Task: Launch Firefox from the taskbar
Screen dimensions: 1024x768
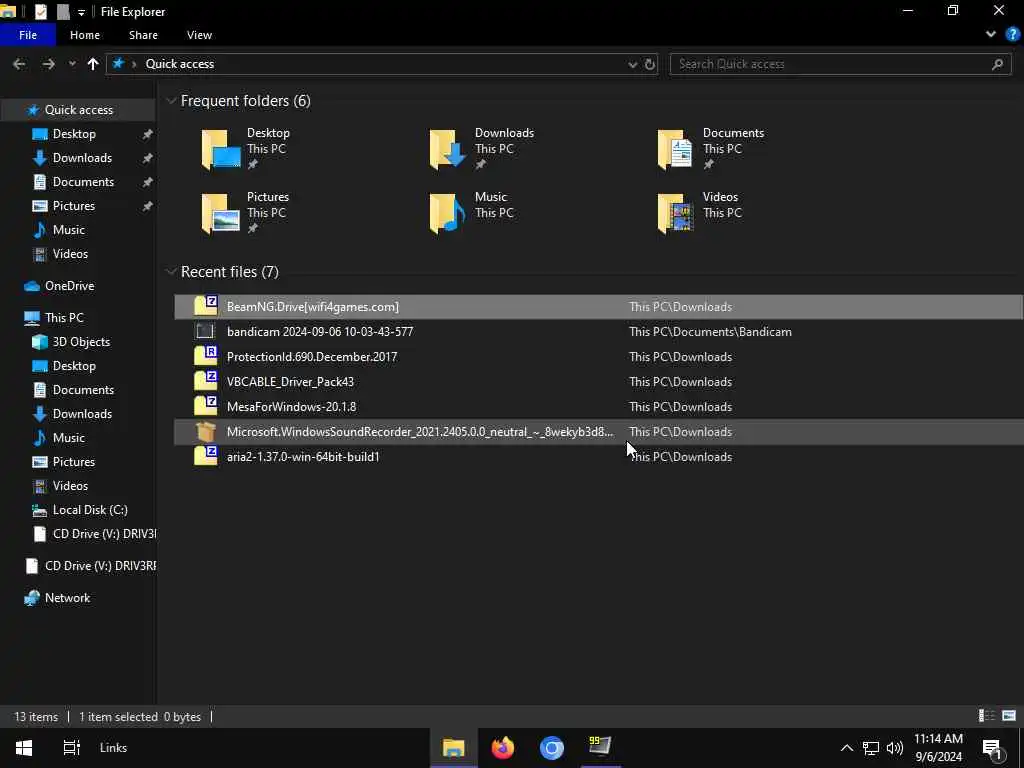Action: point(503,748)
